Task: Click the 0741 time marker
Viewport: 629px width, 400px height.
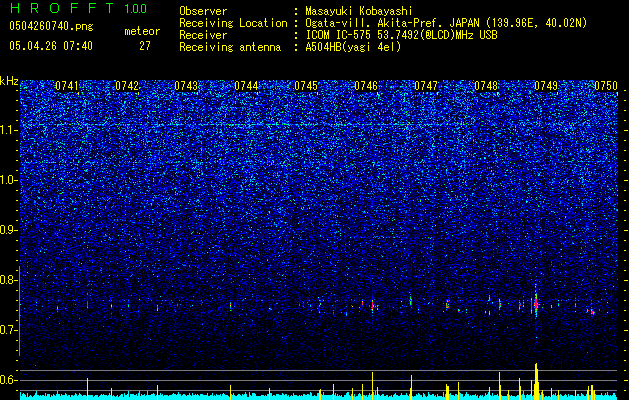Action: [67, 86]
